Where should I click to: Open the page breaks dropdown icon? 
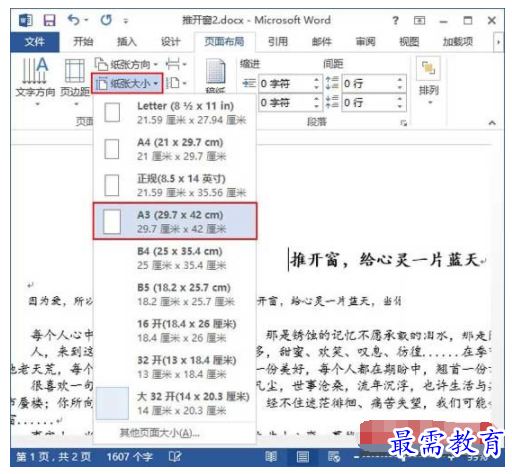[176, 64]
